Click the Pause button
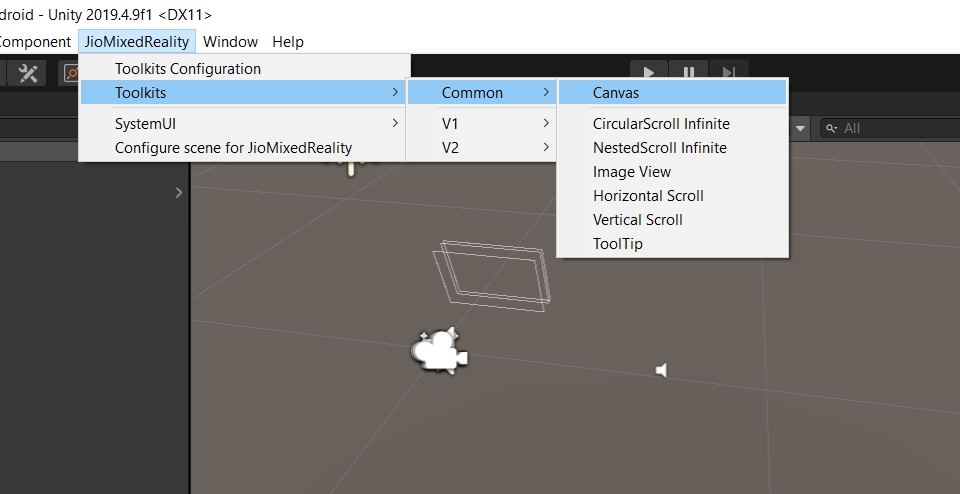Screen dimensions: 960x494 689,72
